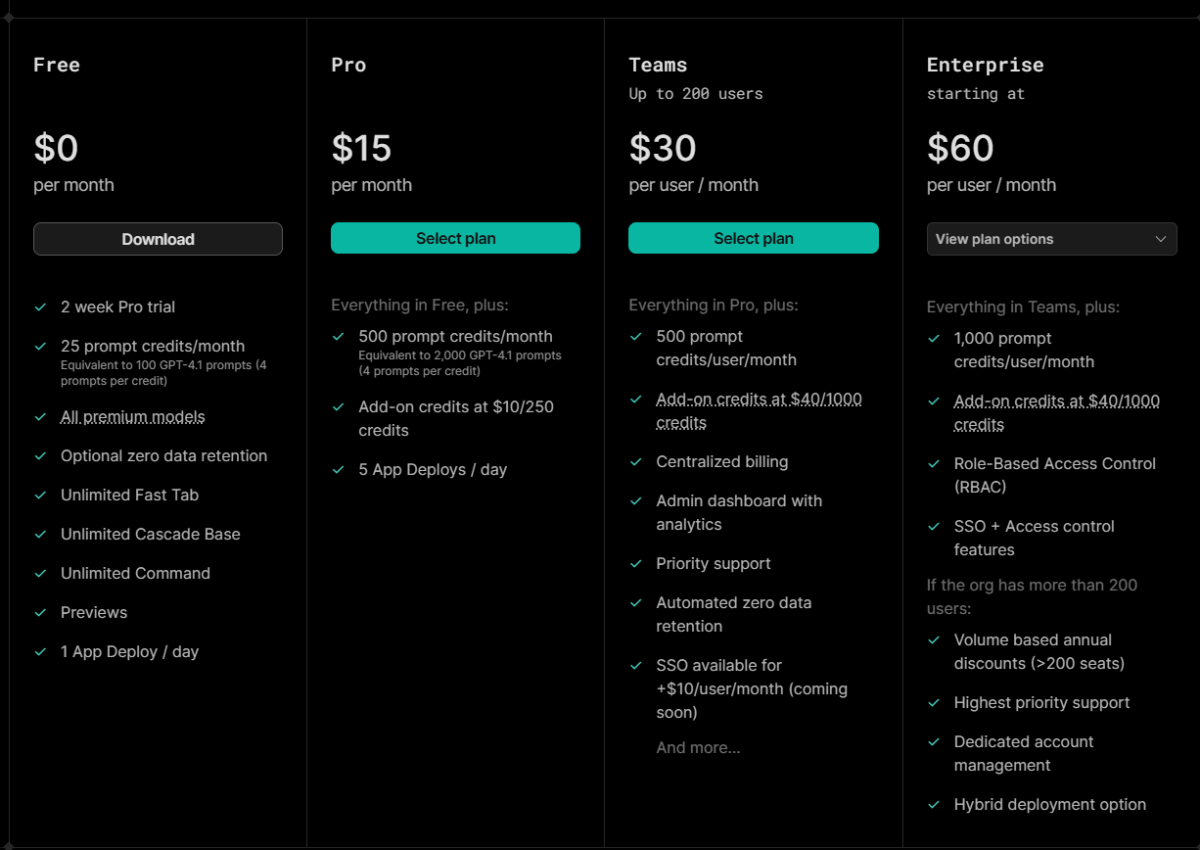Click checkmark next to Unlimited Fast Tab

click(x=41, y=495)
